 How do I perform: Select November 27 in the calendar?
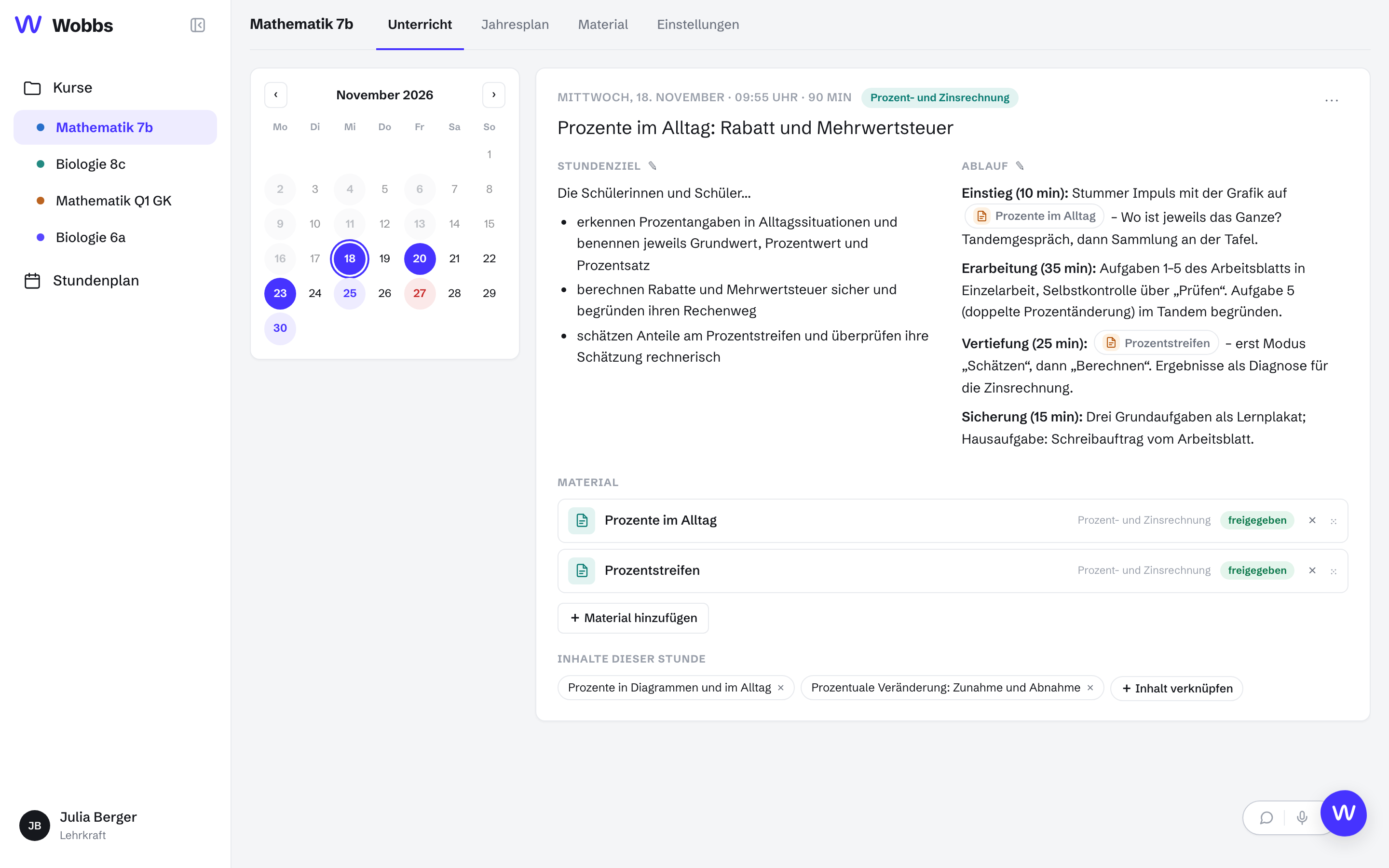click(420, 293)
